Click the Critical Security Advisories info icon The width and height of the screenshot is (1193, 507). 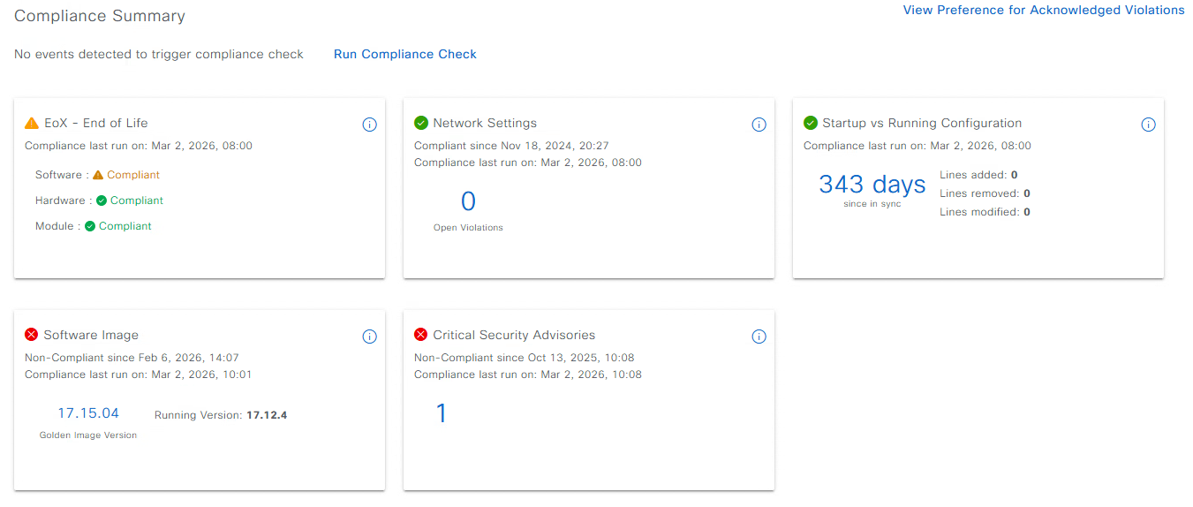[758, 337]
